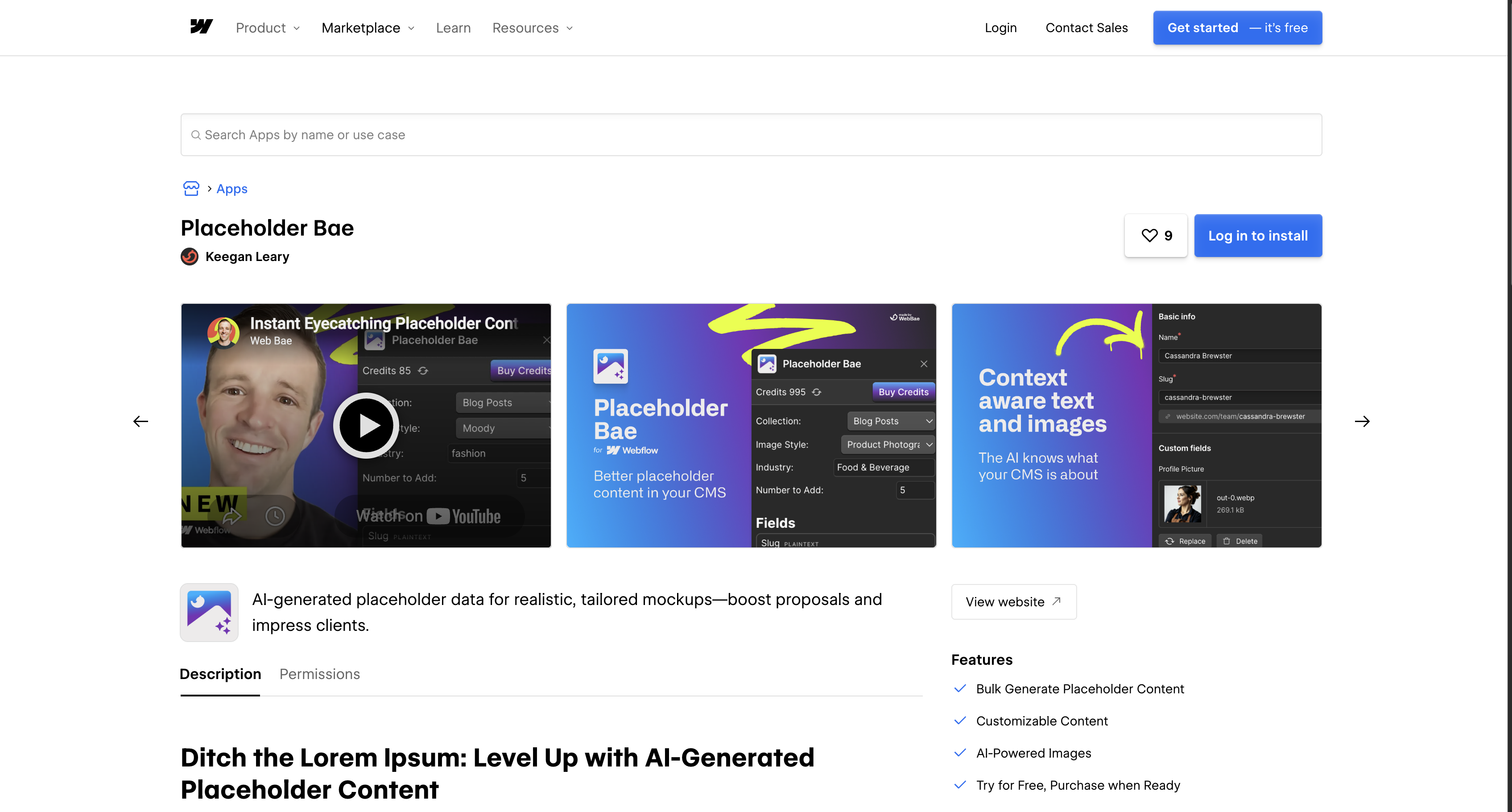This screenshot has width=1512, height=812.
Task: Click the Placeholder Bae app icon
Action: point(209,613)
